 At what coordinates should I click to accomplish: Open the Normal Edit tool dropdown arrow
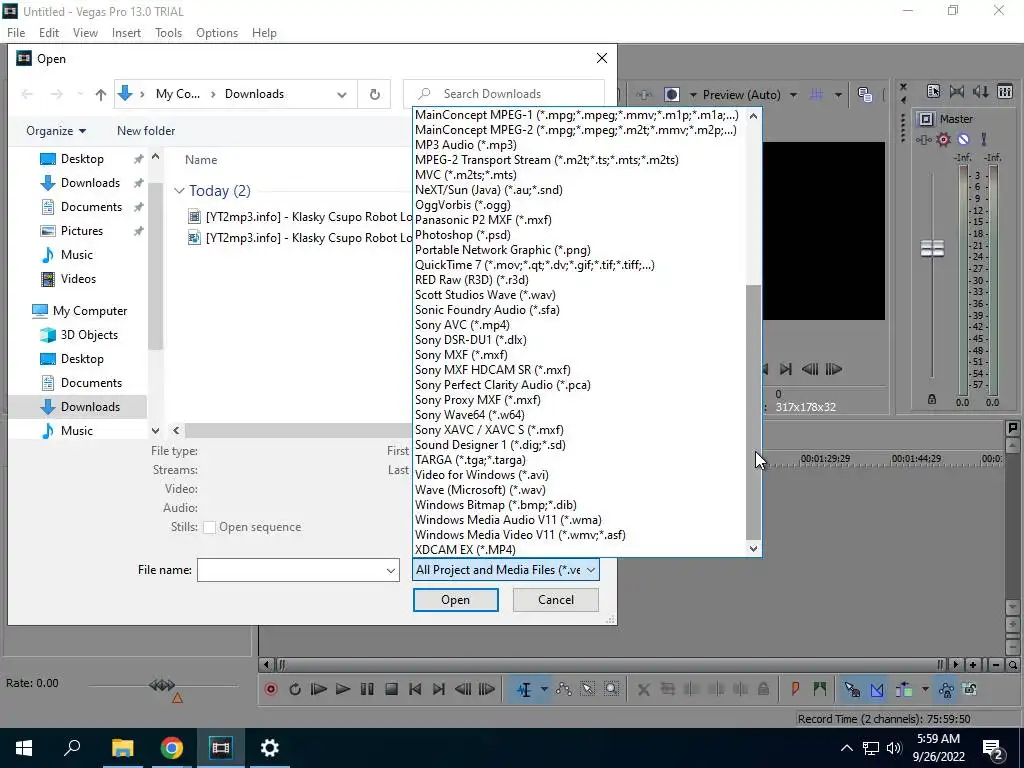(543, 689)
